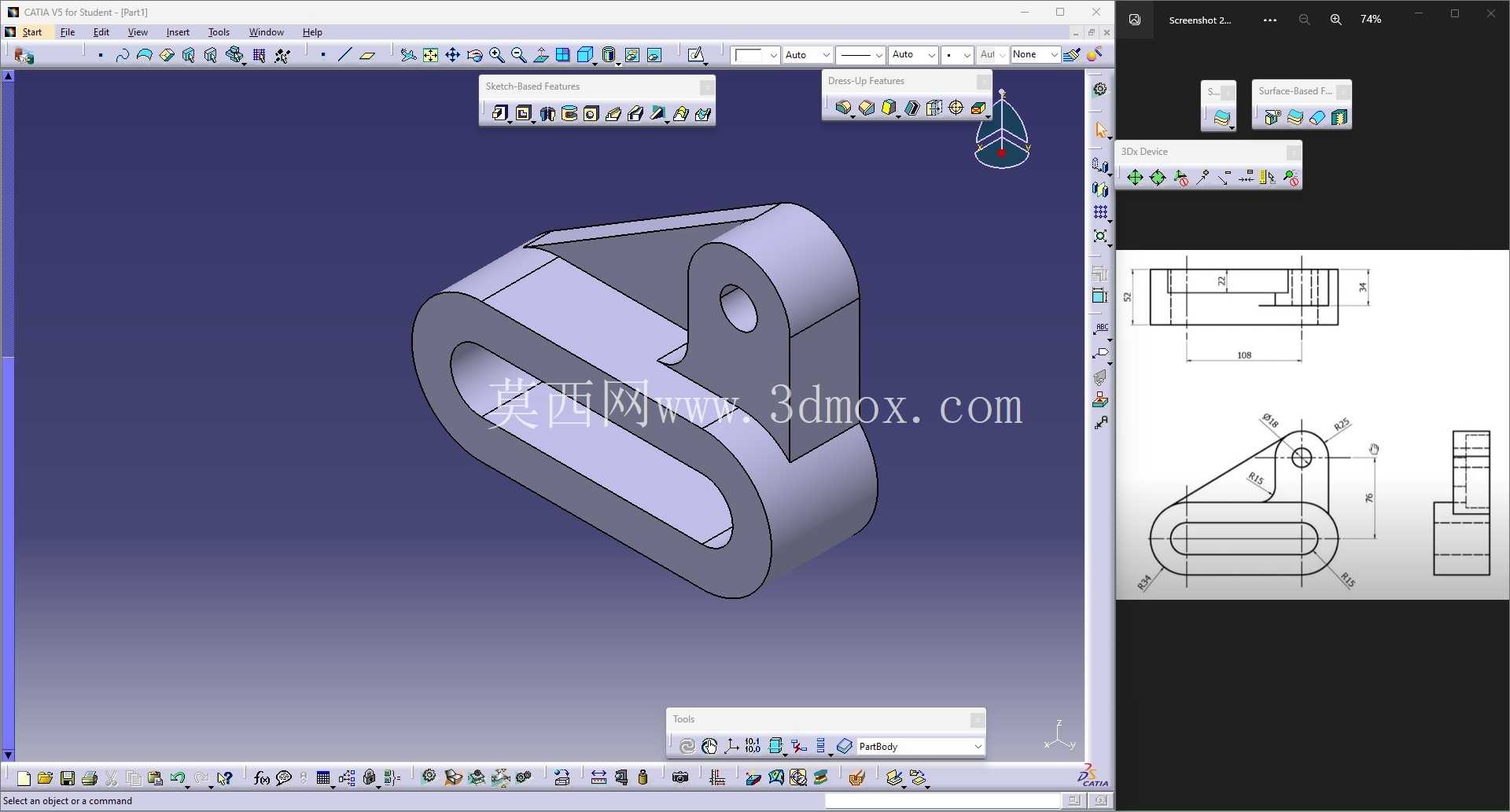The image size is (1510, 812).
Task: Open the line type dropdown
Action: (860, 55)
